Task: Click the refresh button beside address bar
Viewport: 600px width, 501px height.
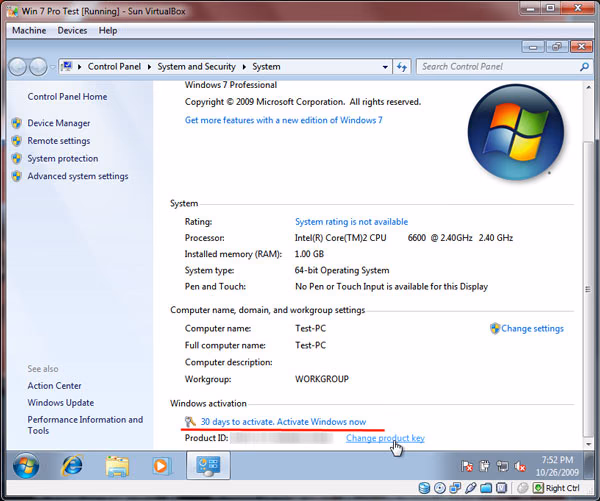Action: click(x=402, y=67)
